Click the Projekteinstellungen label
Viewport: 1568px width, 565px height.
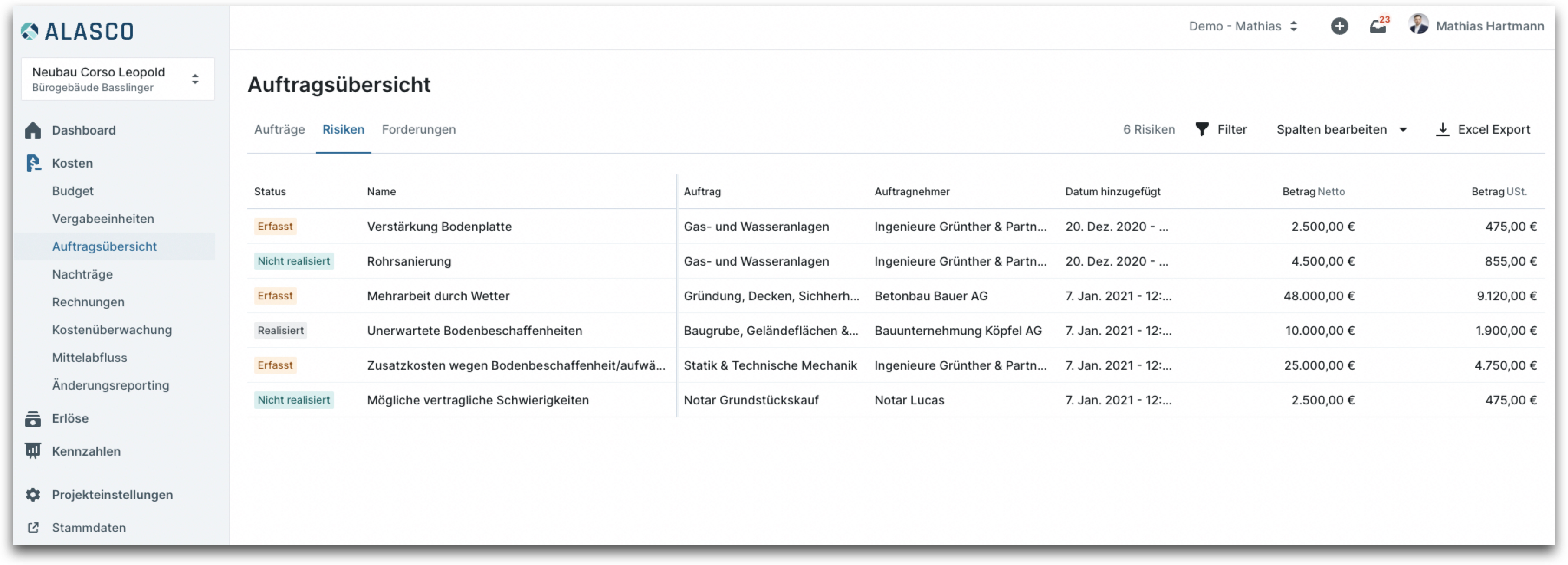coord(113,494)
